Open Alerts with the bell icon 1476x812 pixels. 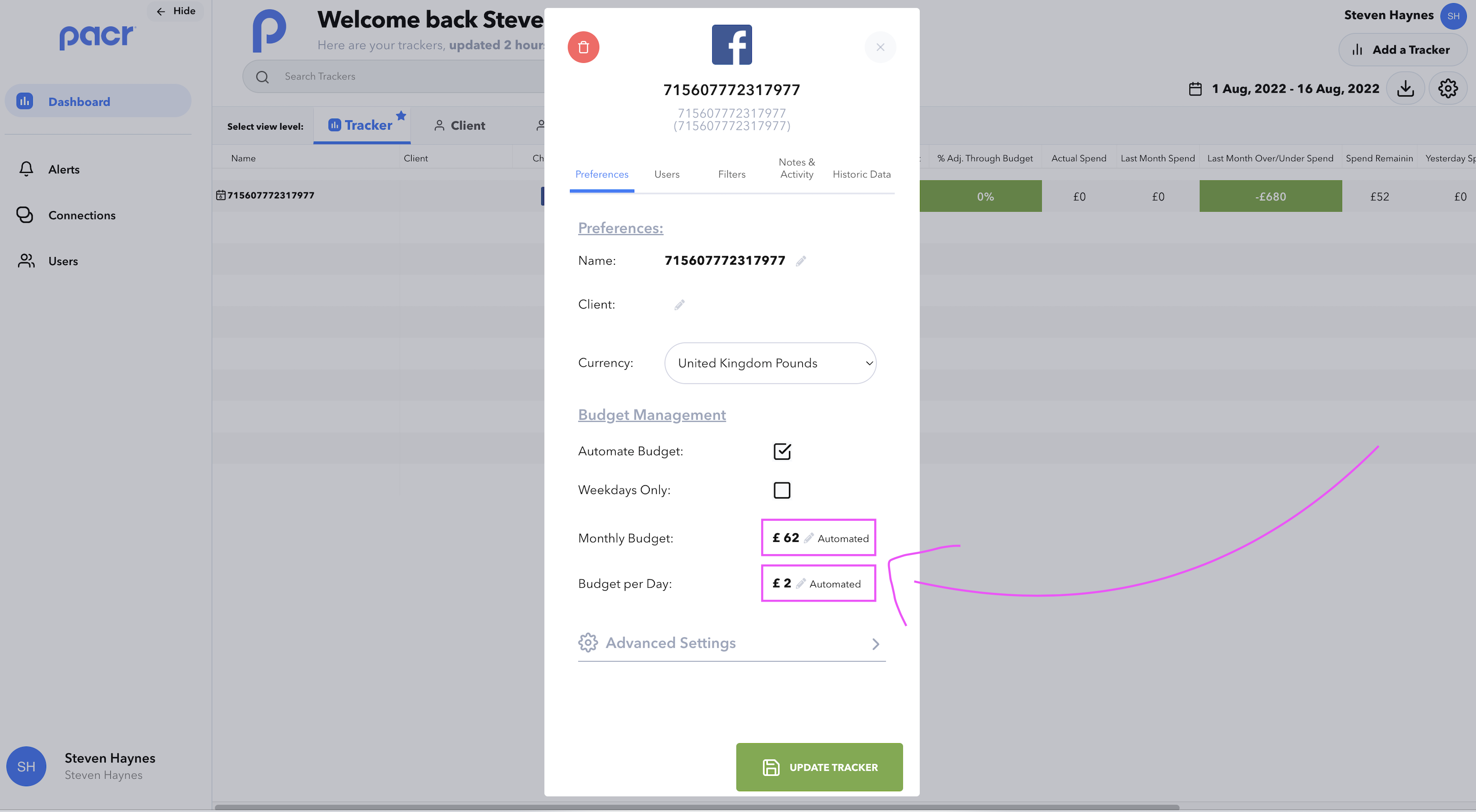point(26,169)
